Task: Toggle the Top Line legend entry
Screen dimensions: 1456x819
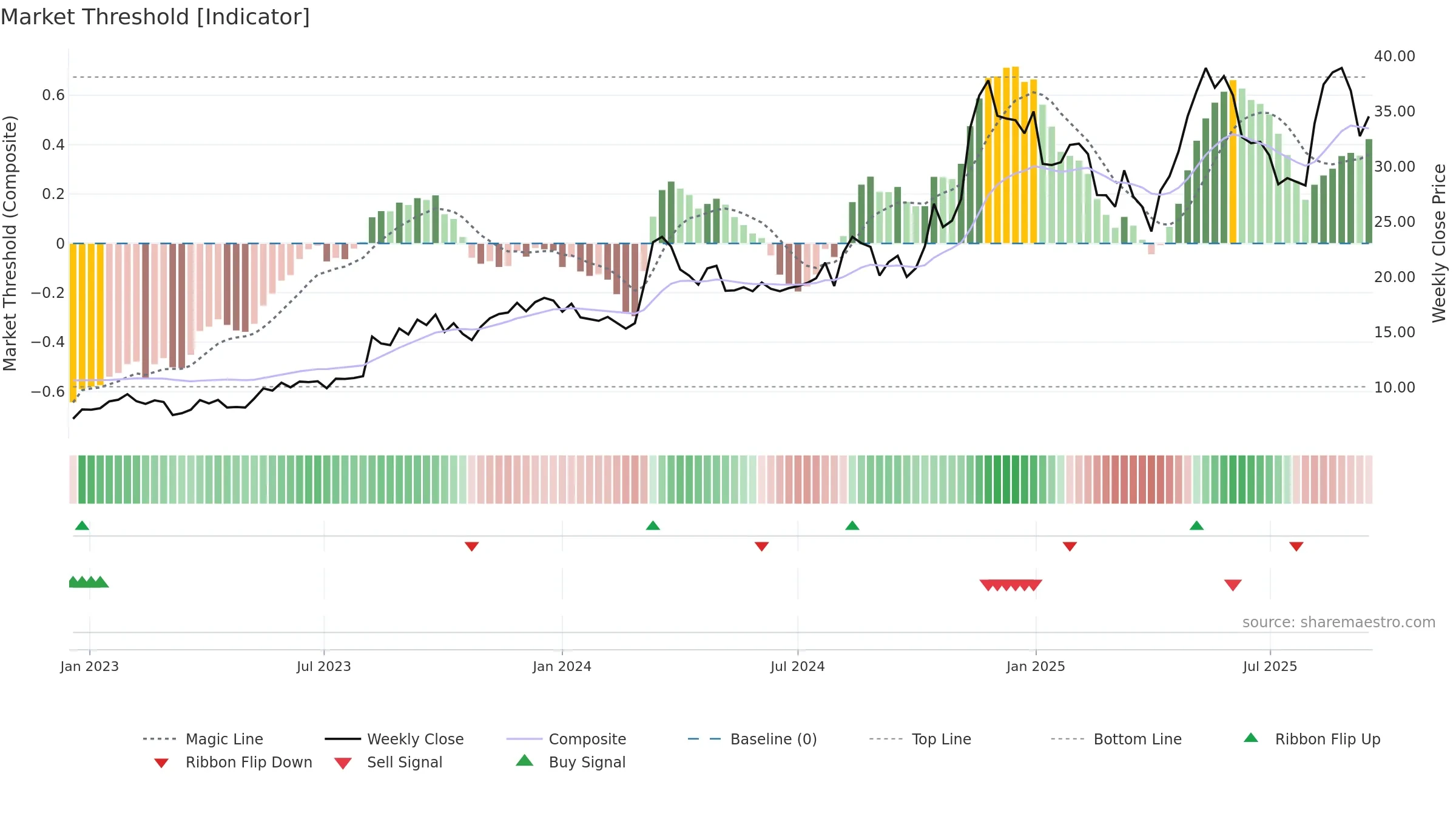Action: click(x=920, y=739)
